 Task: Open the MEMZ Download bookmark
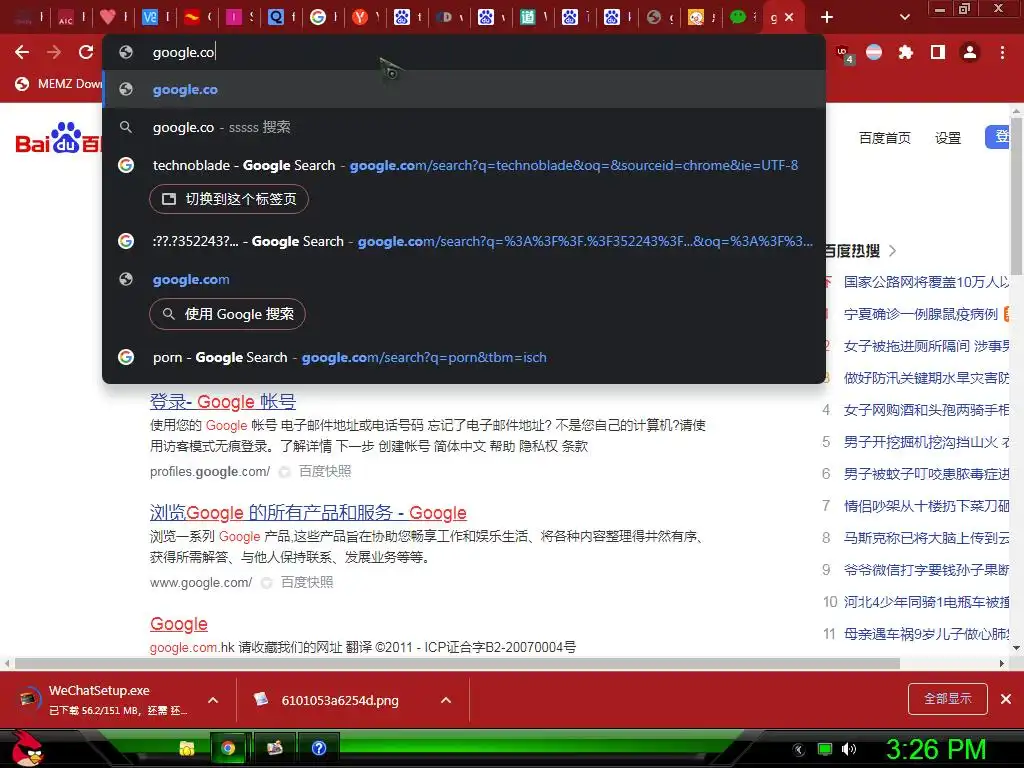[59, 84]
